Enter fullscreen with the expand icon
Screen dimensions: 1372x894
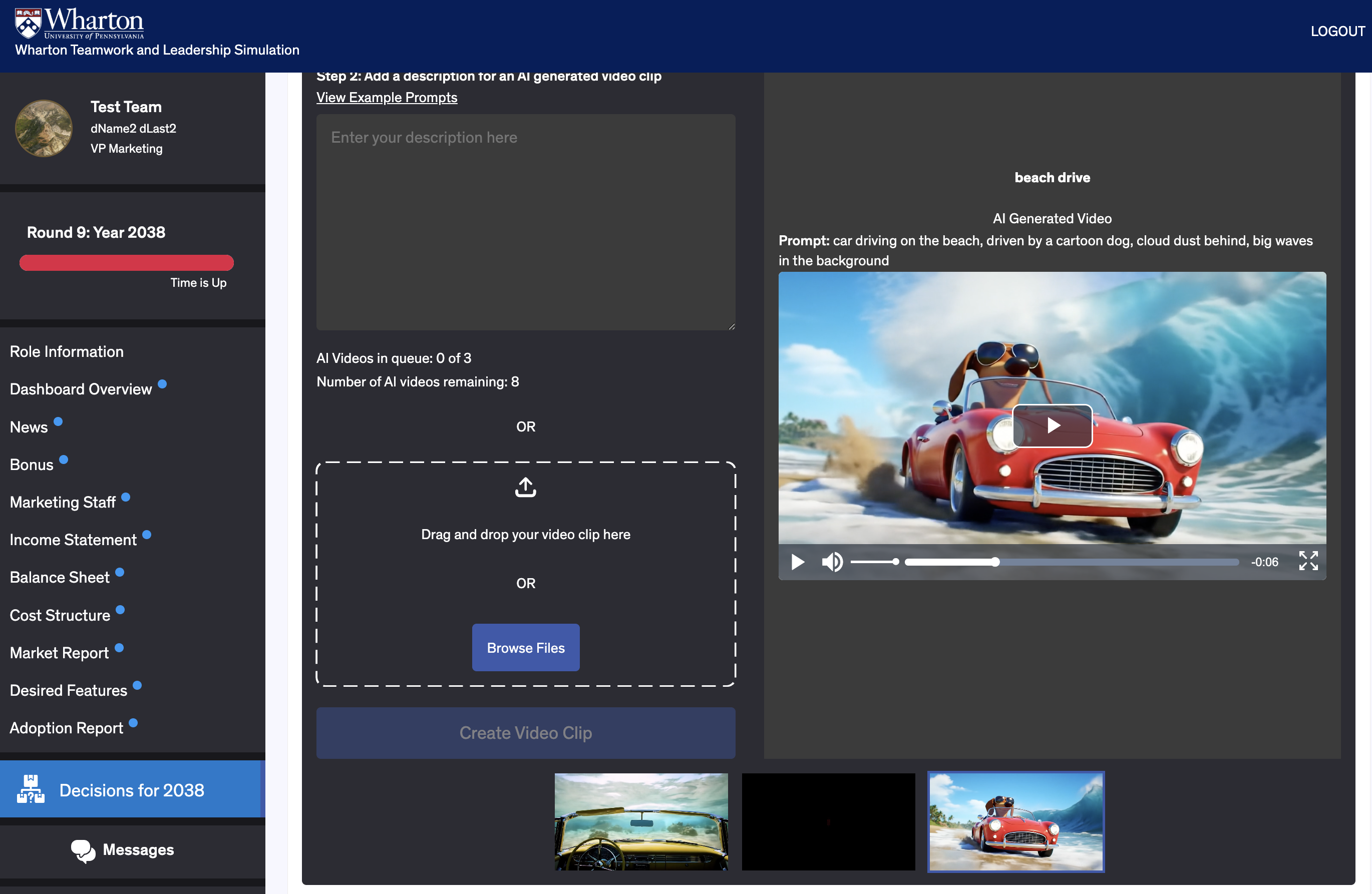(x=1308, y=560)
